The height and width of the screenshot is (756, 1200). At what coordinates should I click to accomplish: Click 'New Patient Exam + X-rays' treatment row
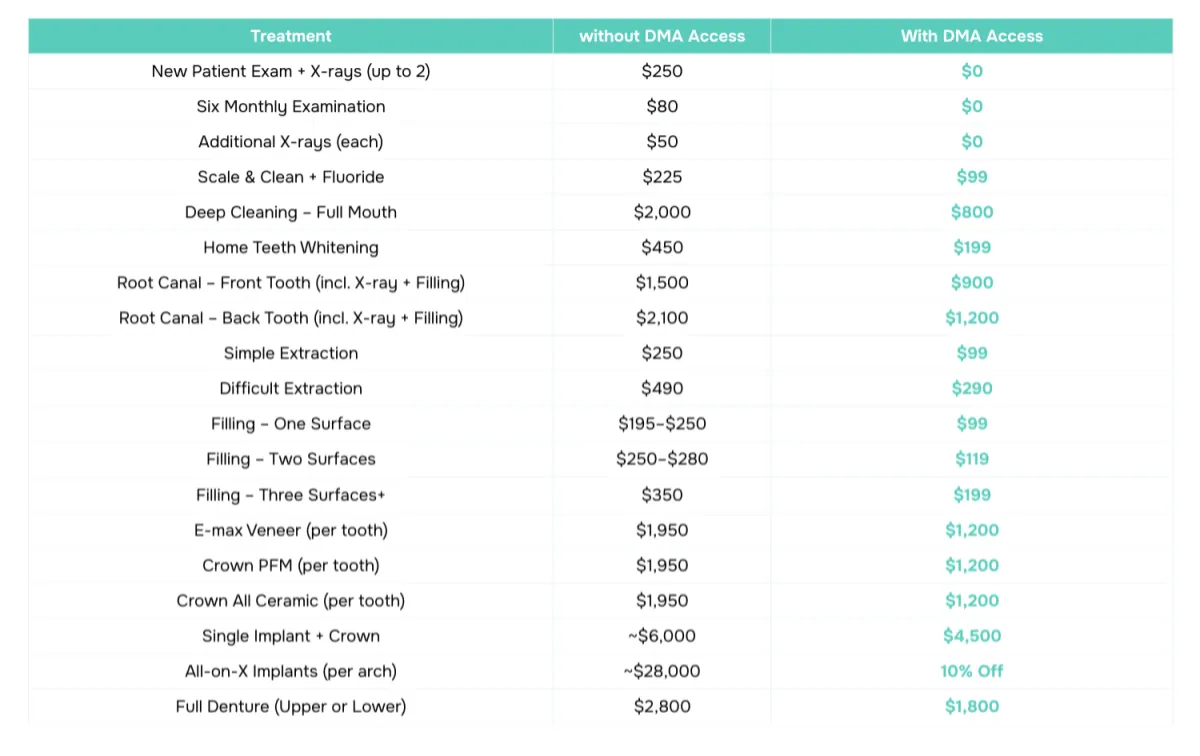tap(290, 71)
